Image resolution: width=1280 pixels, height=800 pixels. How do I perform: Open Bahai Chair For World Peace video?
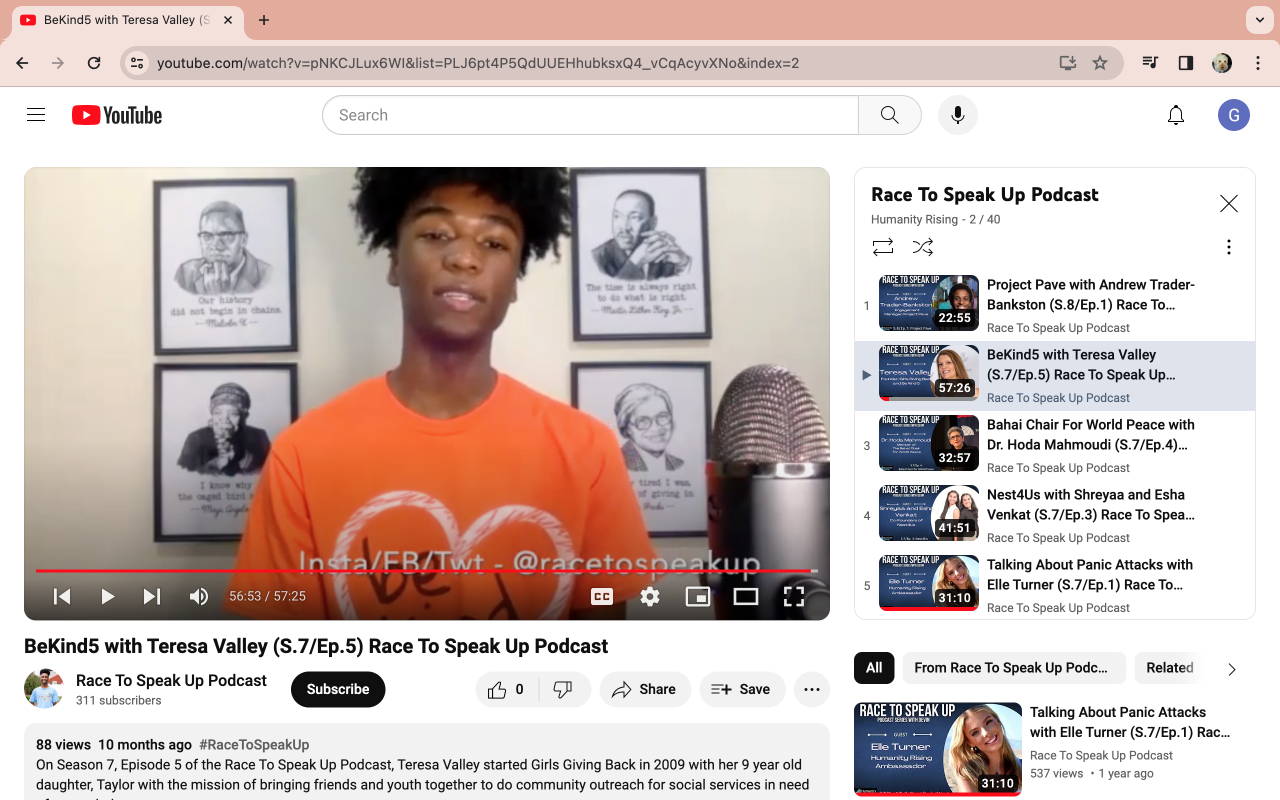point(1055,446)
